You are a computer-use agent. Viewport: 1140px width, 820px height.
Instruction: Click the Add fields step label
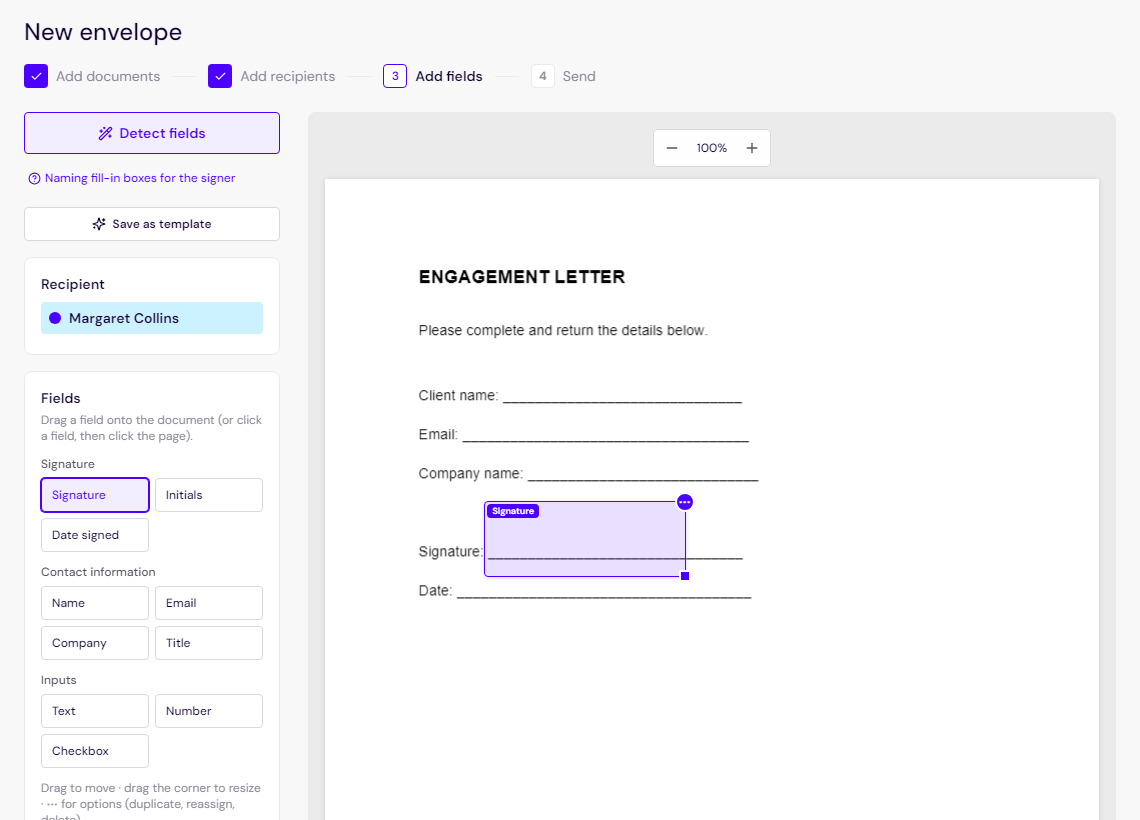point(449,76)
